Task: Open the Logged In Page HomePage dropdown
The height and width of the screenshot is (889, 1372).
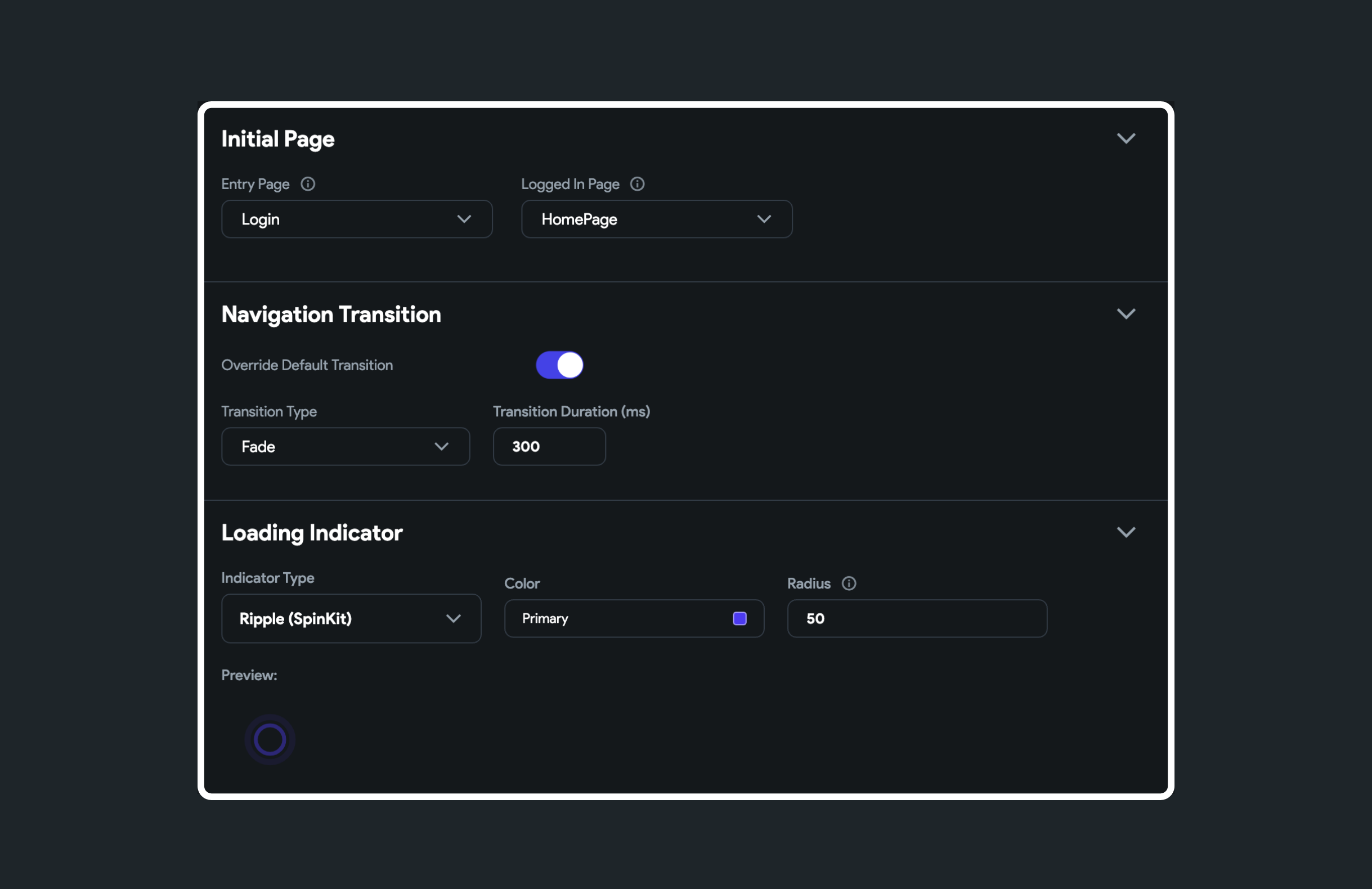Action: click(x=657, y=219)
